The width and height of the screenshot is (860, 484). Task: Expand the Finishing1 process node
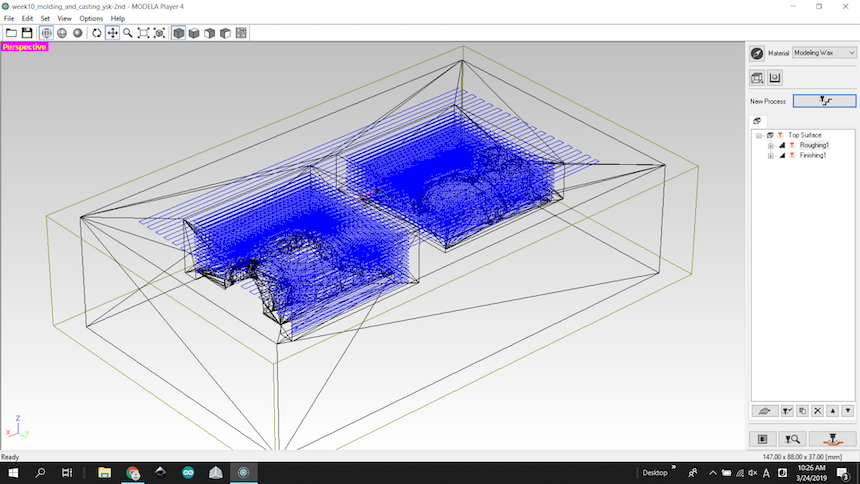click(x=770, y=156)
